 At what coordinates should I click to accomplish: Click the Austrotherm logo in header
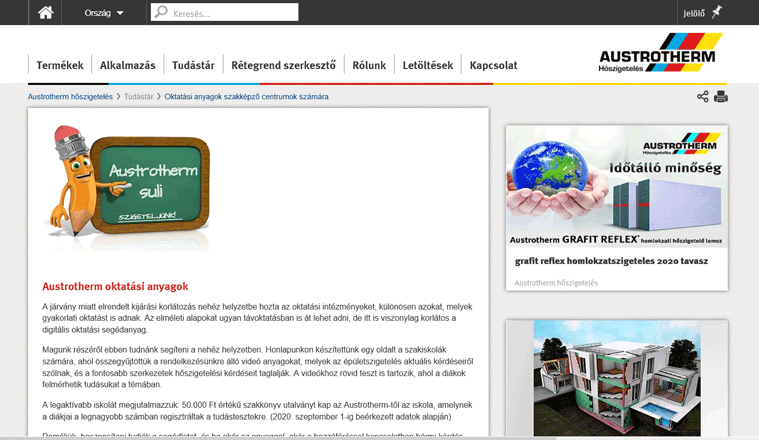[660, 53]
